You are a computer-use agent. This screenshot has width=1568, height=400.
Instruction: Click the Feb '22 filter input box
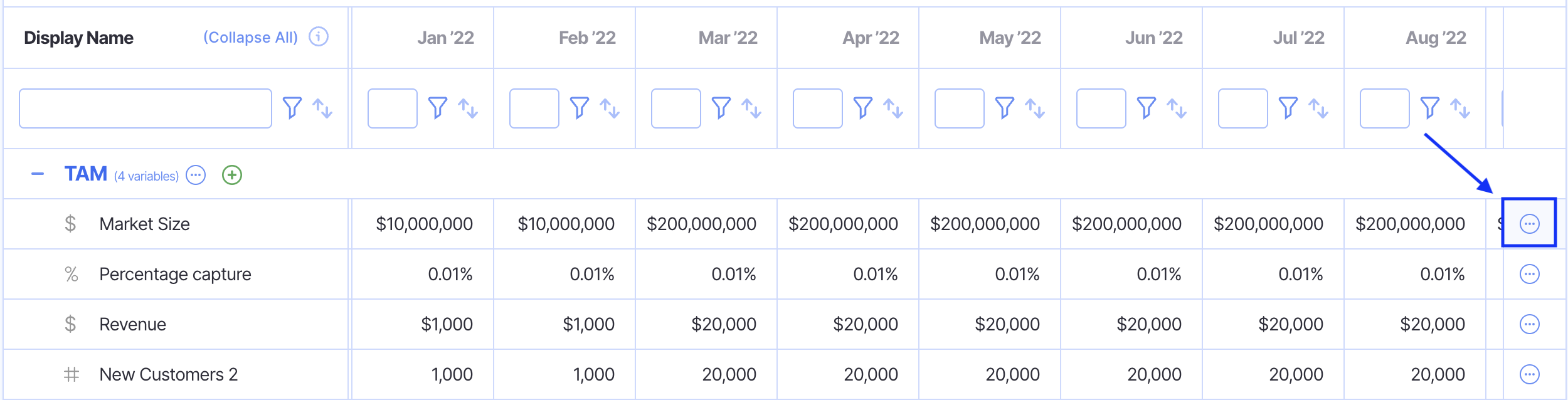pos(534,108)
